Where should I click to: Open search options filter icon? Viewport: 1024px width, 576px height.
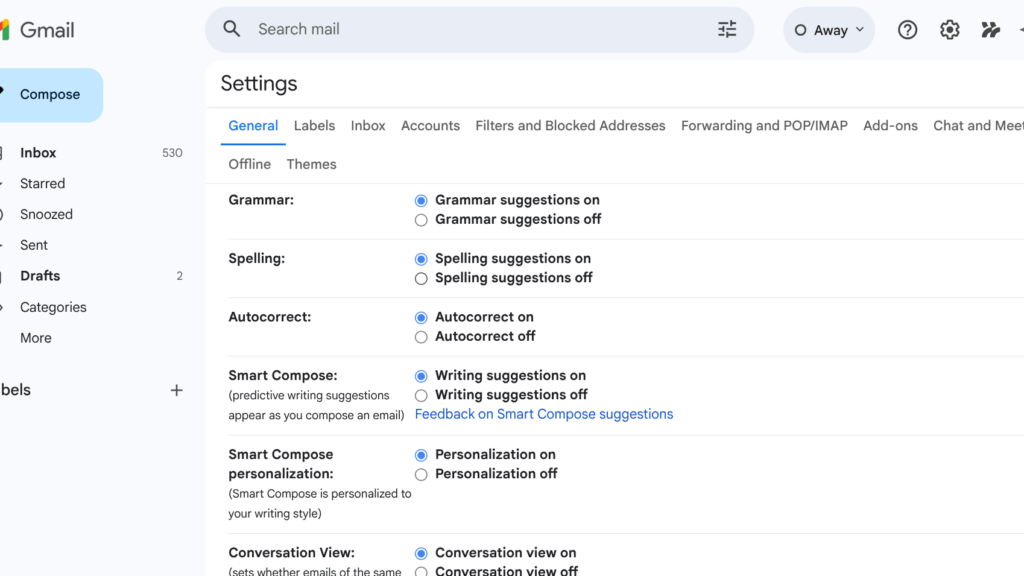tap(727, 29)
